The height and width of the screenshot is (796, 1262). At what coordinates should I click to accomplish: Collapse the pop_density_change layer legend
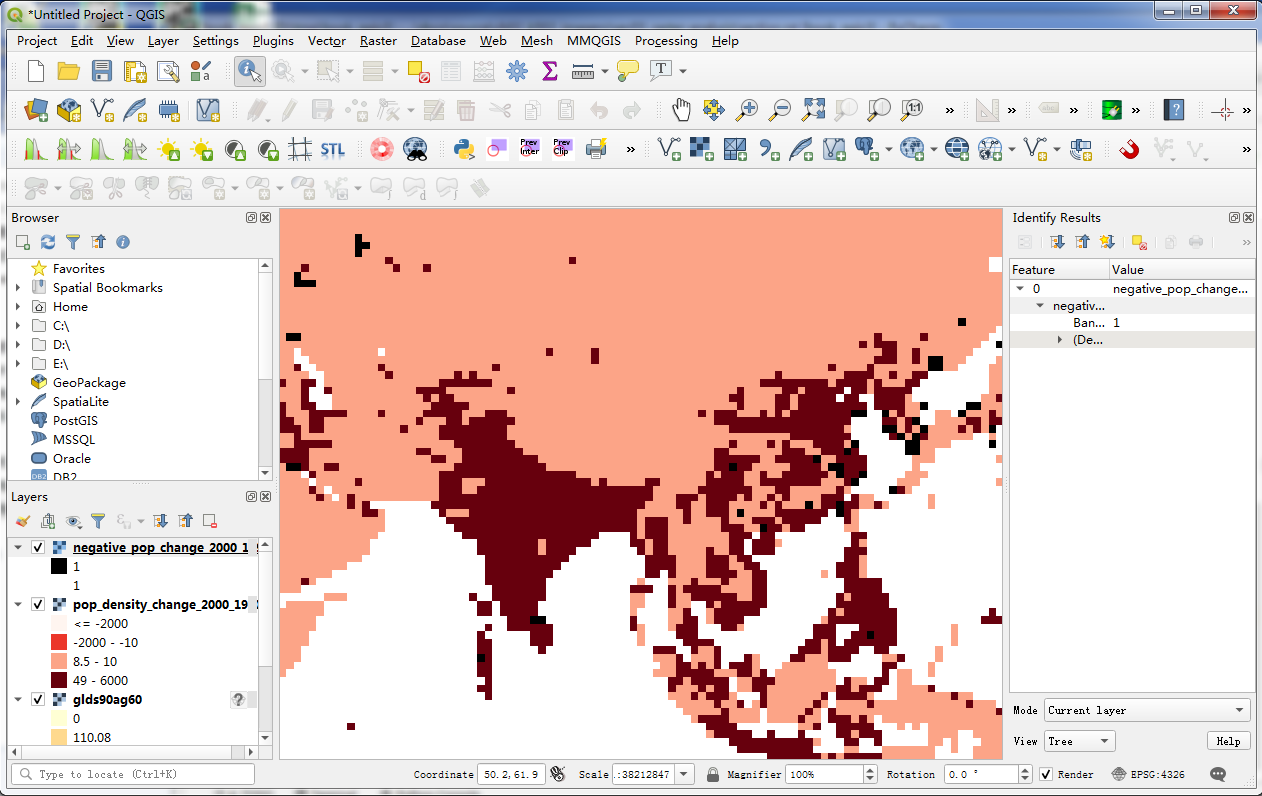coord(18,605)
